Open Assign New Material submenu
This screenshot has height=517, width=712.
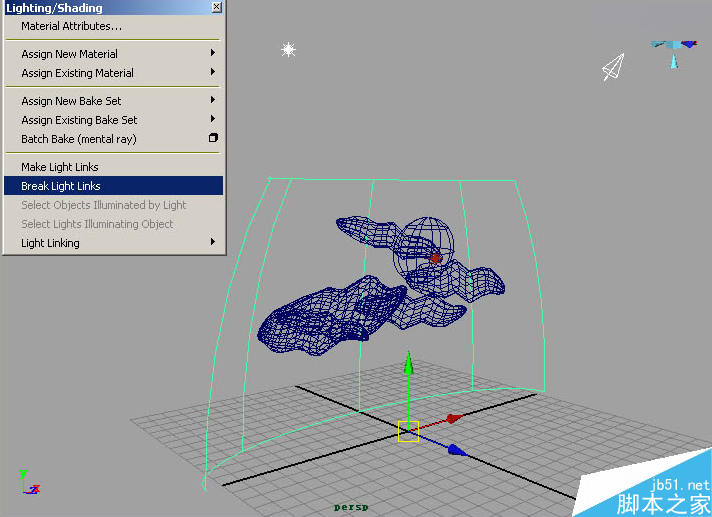coord(114,54)
